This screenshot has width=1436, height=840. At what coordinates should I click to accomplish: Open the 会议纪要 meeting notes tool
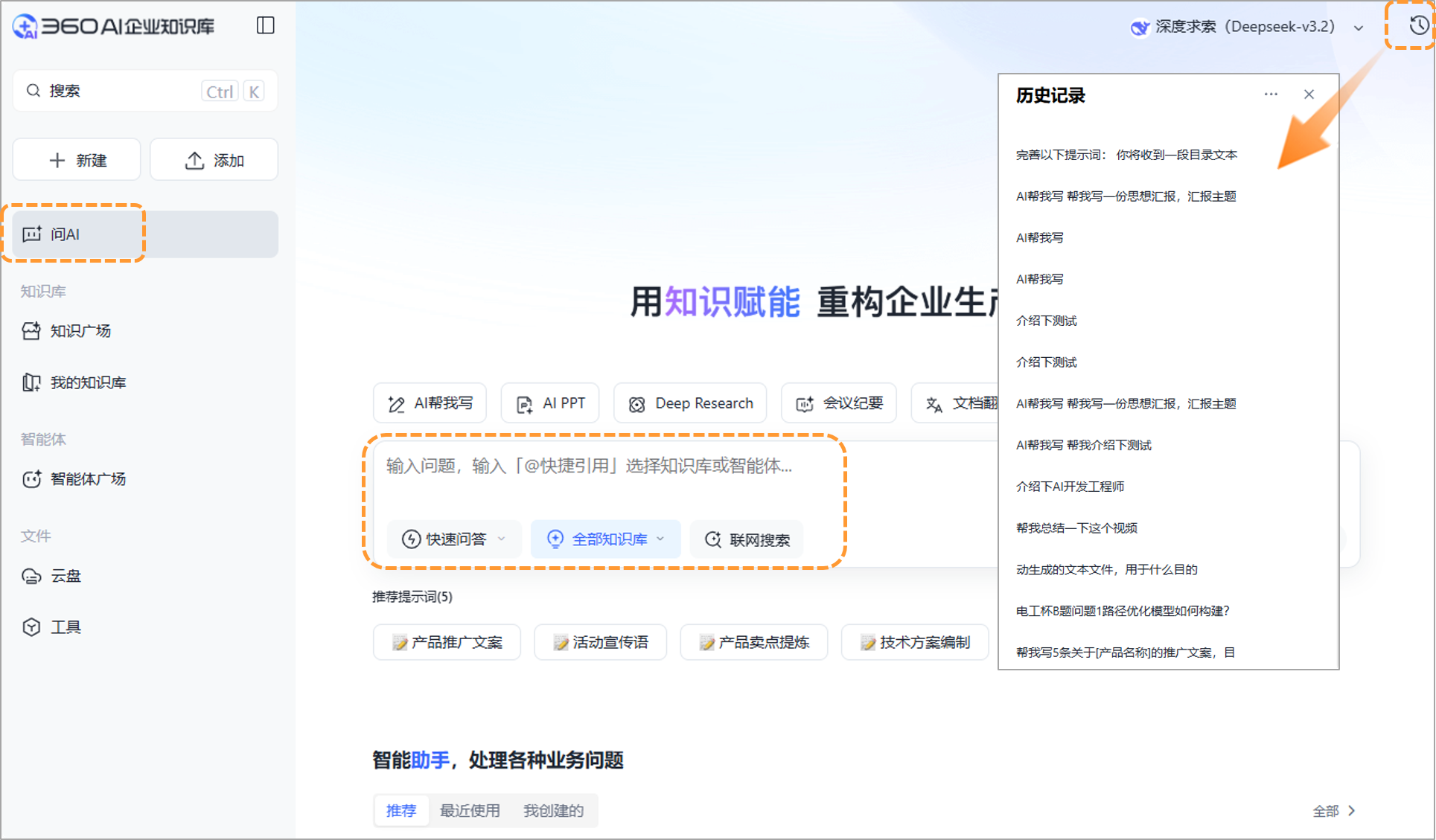pos(838,403)
